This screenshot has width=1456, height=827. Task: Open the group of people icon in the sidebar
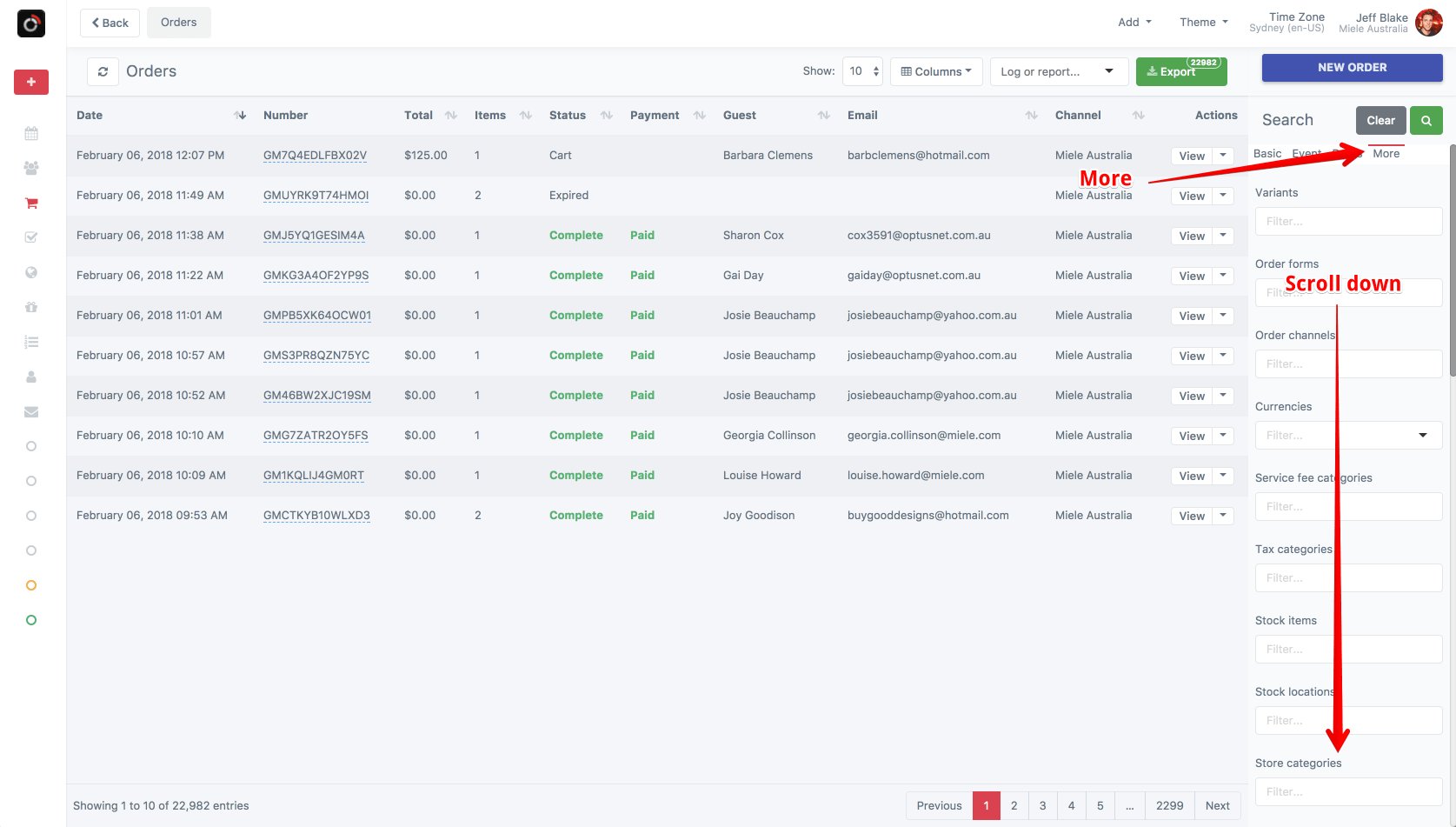click(31, 168)
